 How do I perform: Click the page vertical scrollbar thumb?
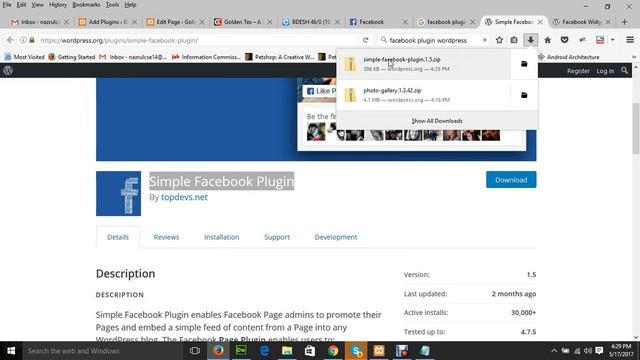pos(636,128)
